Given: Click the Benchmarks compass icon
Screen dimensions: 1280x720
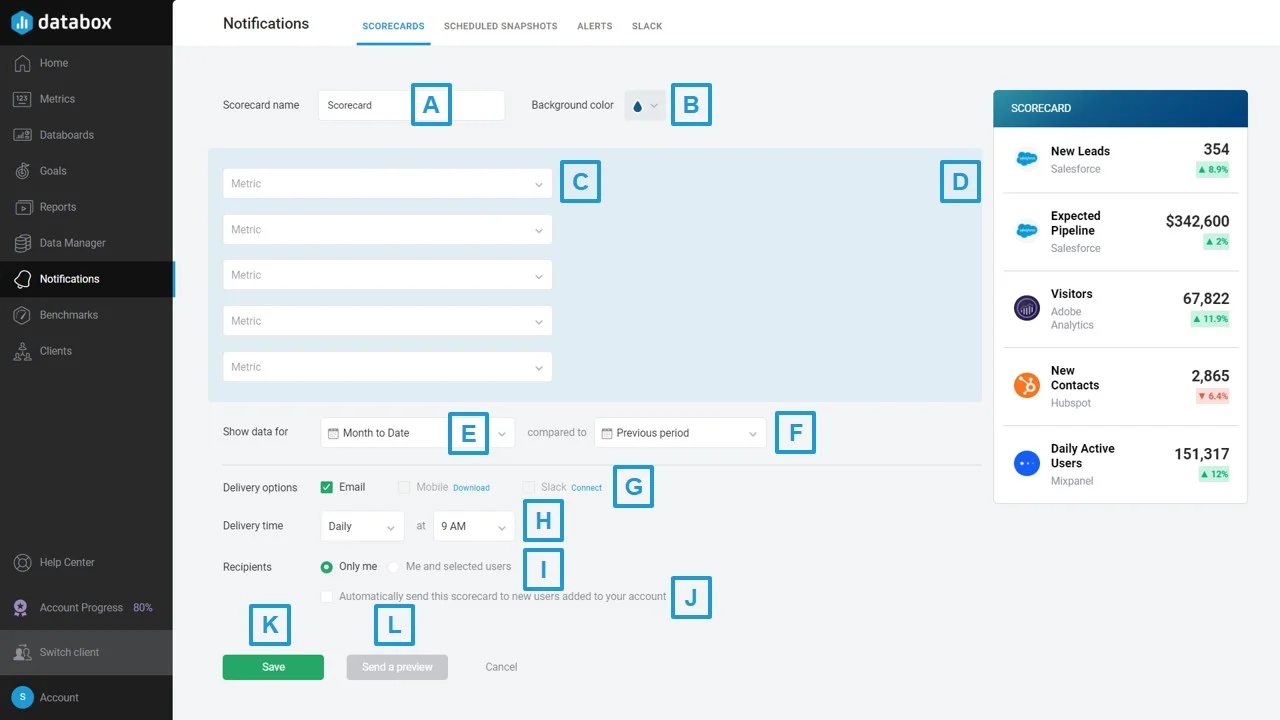Looking at the screenshot, I should [x=22, y=315].
